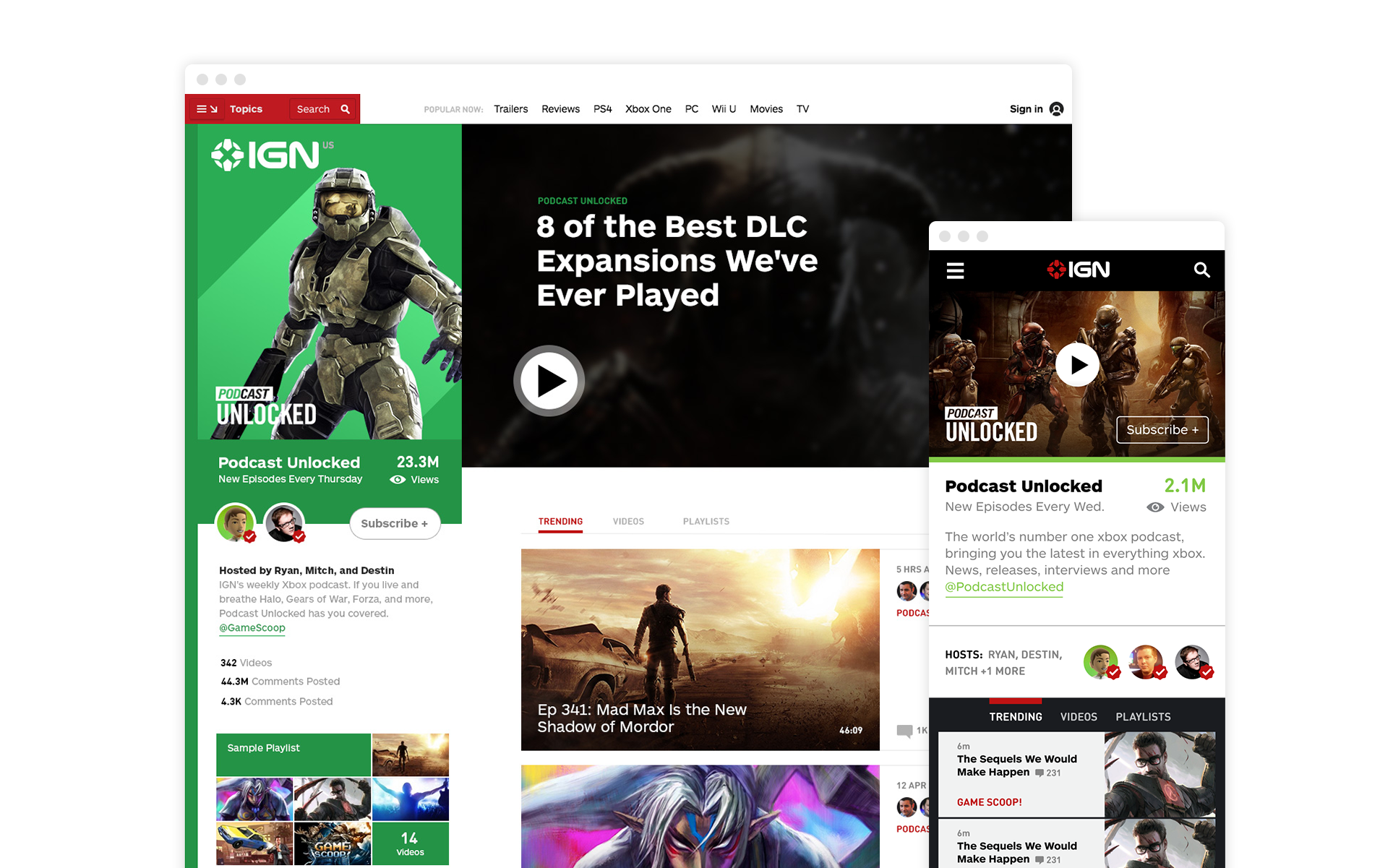Click the Sample Playlist green tile
1393x868 pixels.
(x=293, y=755)
